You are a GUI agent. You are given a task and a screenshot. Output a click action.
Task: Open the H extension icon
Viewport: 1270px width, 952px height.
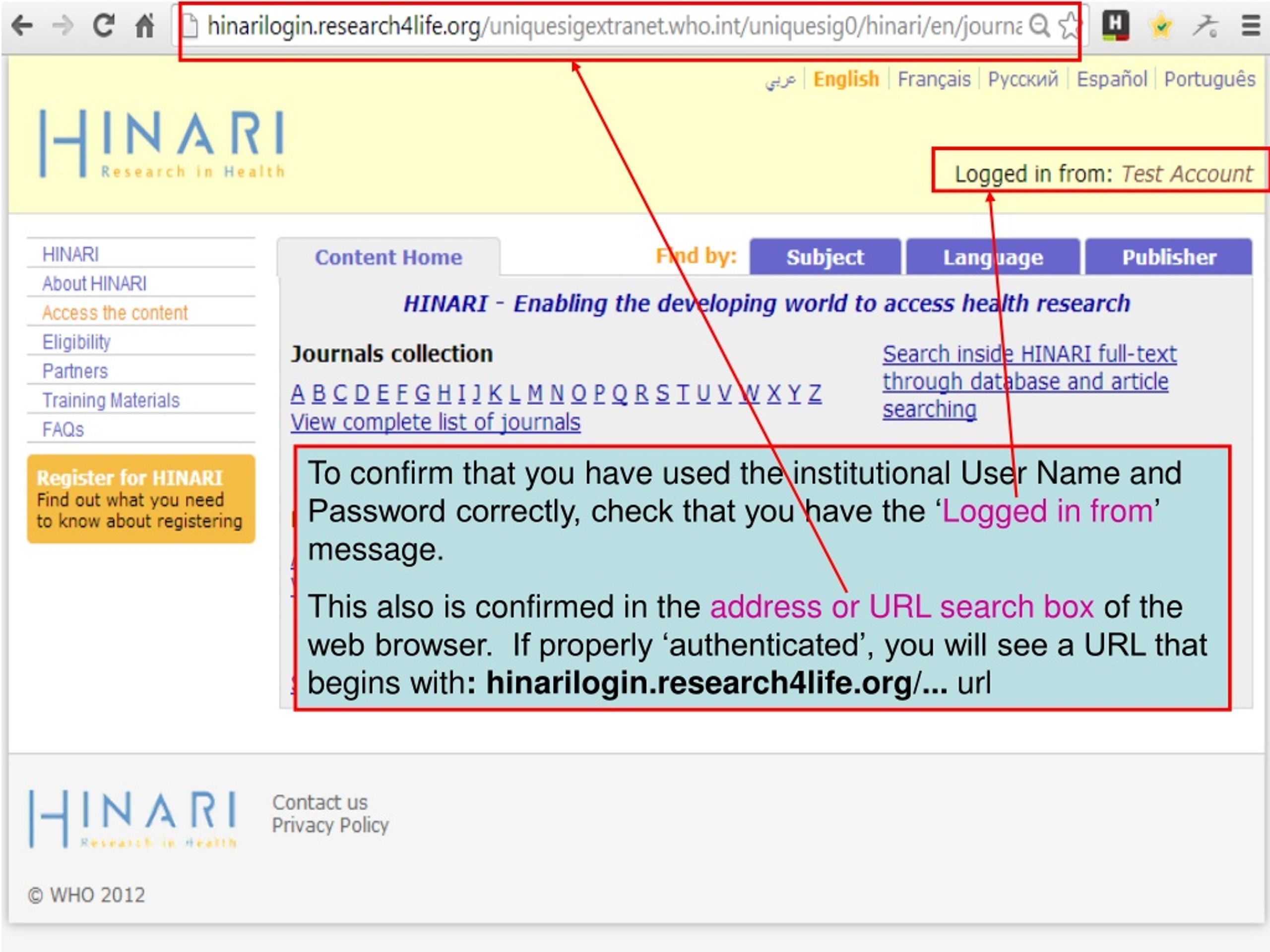(1115, 26)
